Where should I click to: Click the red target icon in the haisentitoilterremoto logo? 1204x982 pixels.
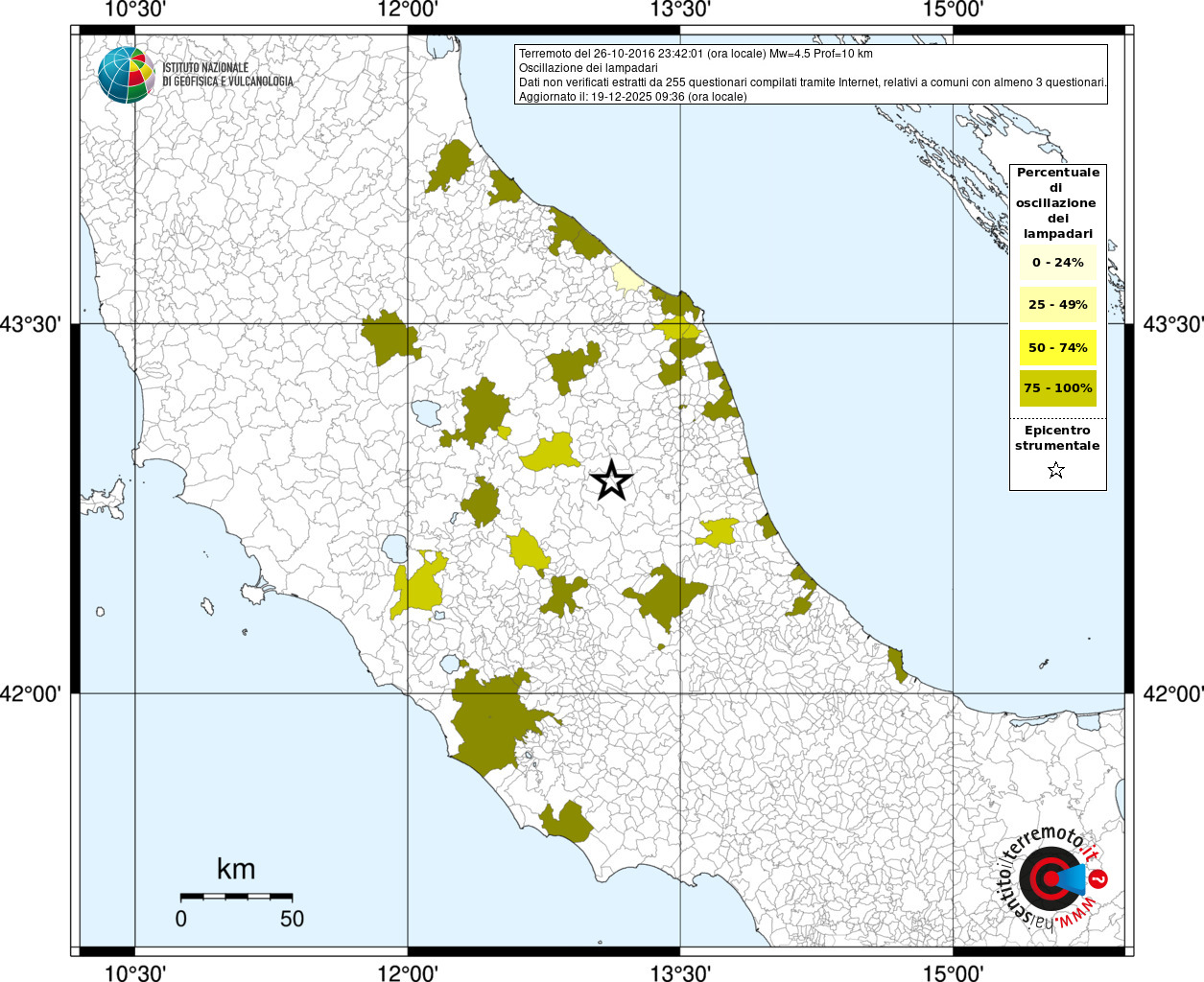pyautogui.click(x=1049, y=877)
